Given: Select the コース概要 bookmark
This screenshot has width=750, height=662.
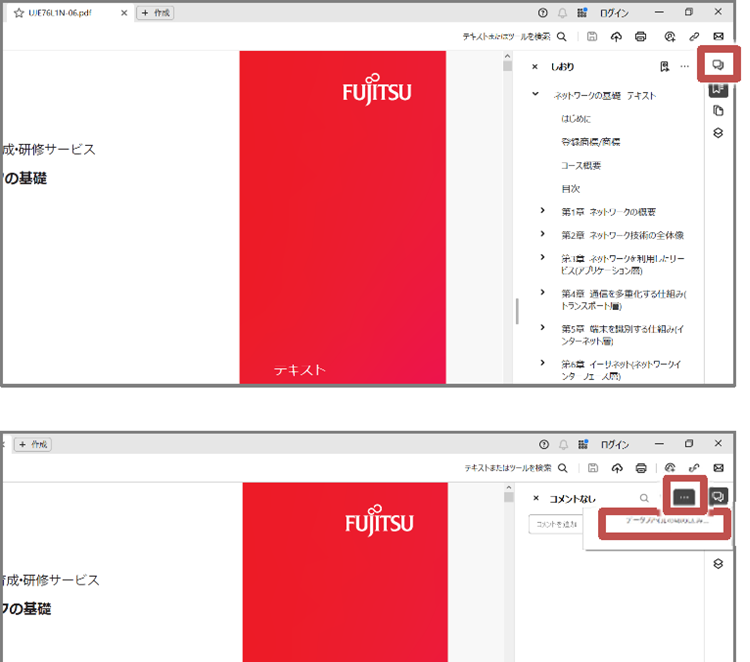Looking at the screenshot, I should click(x=581, y=166).
